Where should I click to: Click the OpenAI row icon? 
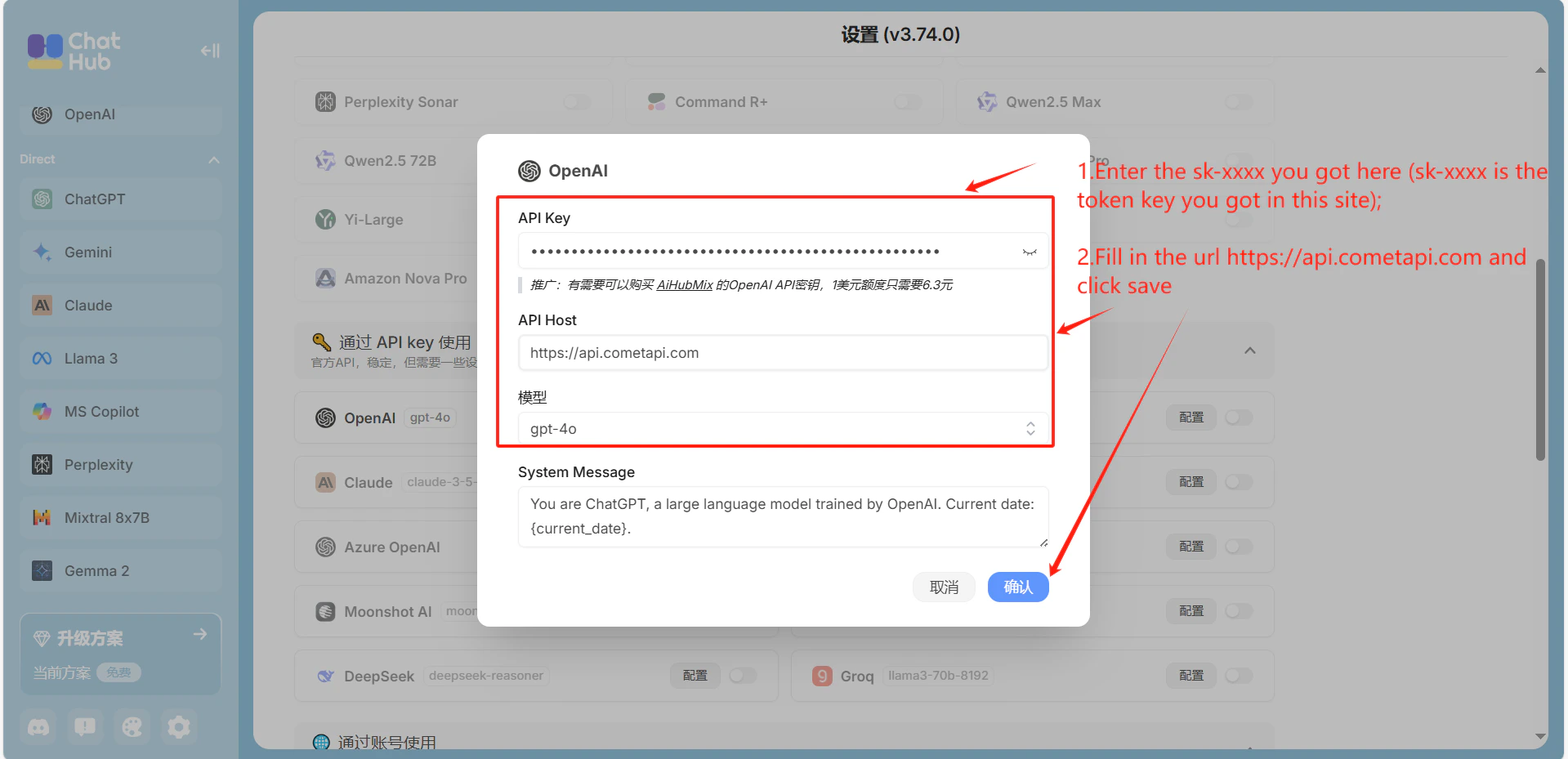click(325, 418)
